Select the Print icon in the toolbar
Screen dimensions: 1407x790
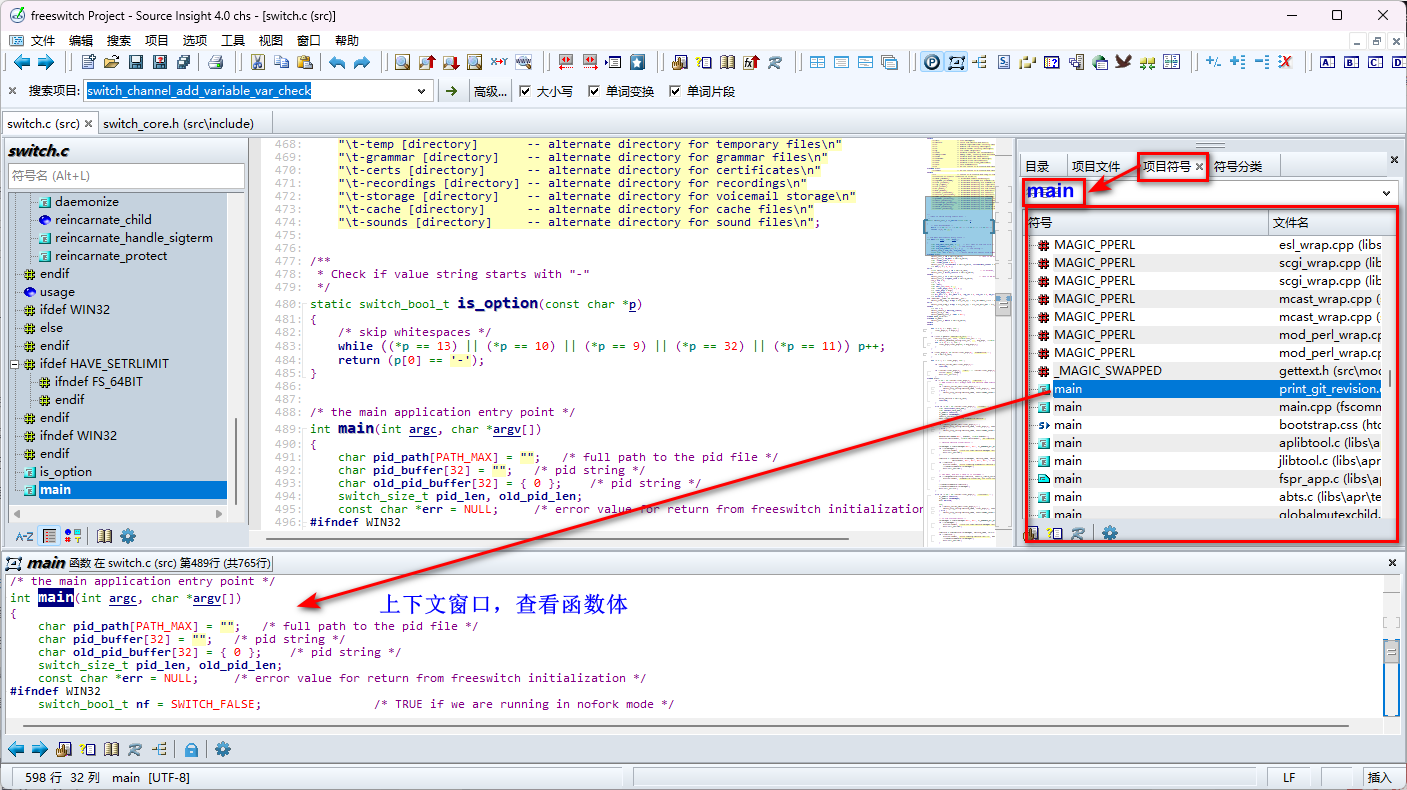pos(218,61)
